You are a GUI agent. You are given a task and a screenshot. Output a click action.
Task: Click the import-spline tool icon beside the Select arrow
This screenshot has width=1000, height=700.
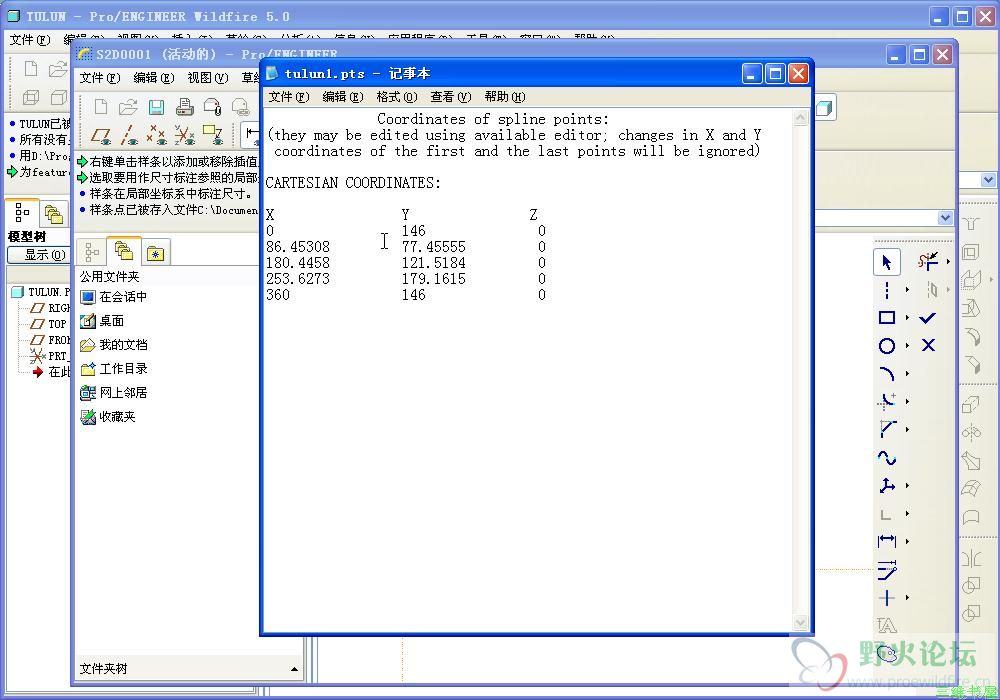point(928,261)
